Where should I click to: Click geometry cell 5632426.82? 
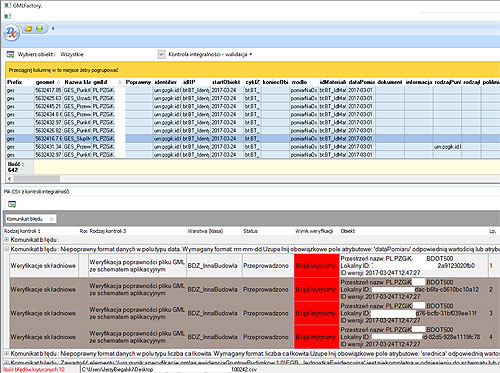point(48,131)
